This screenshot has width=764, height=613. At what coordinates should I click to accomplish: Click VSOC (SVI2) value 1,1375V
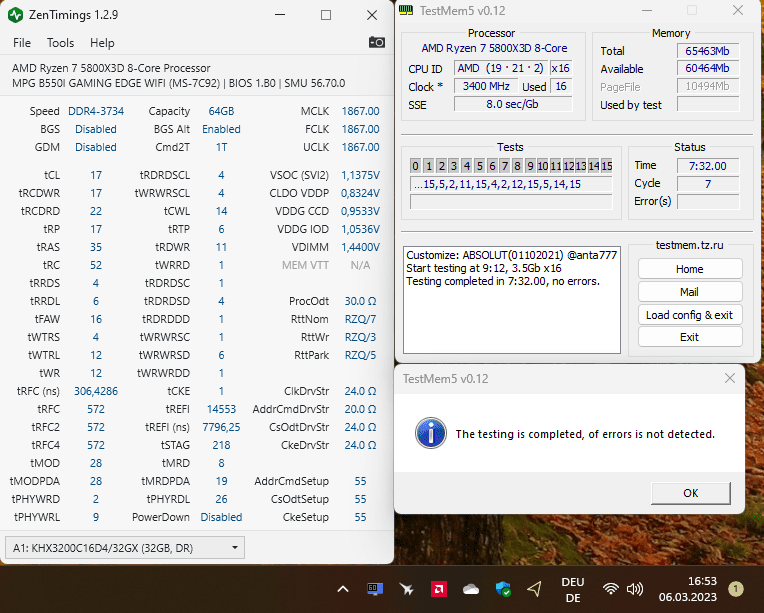click(x=360, y=175)
